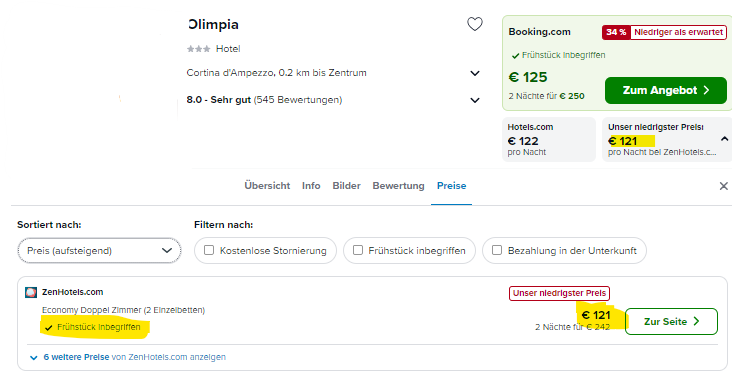This screenshot has width=732, height=376.
Task: Click the three-star hotel rating icons
Action: (x=198, y=49)
